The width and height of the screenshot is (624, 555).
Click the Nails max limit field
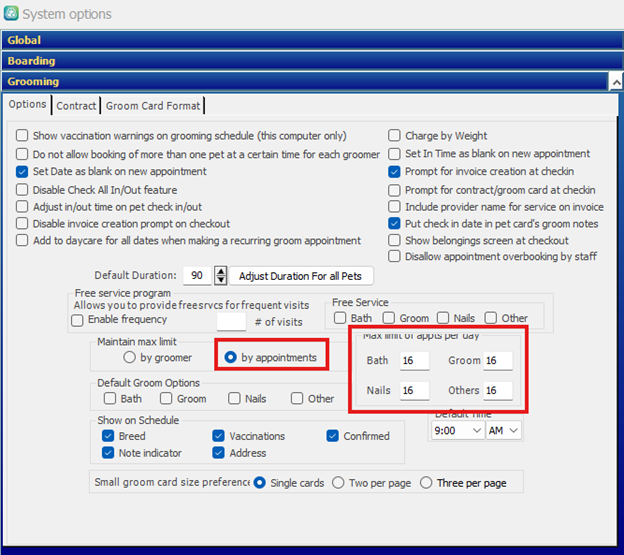tap(414, 391)
